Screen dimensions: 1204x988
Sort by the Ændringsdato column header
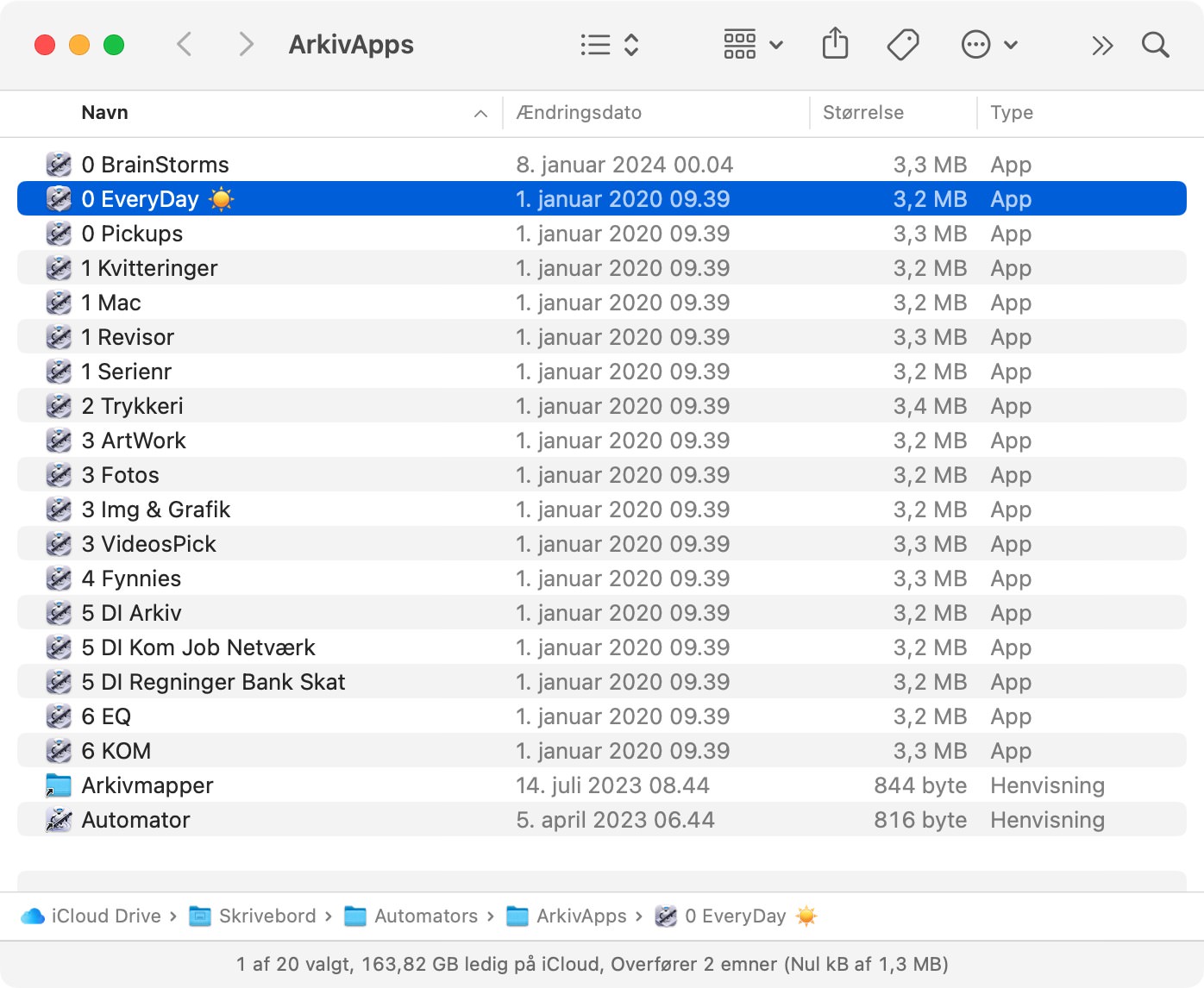click(579, 113)
